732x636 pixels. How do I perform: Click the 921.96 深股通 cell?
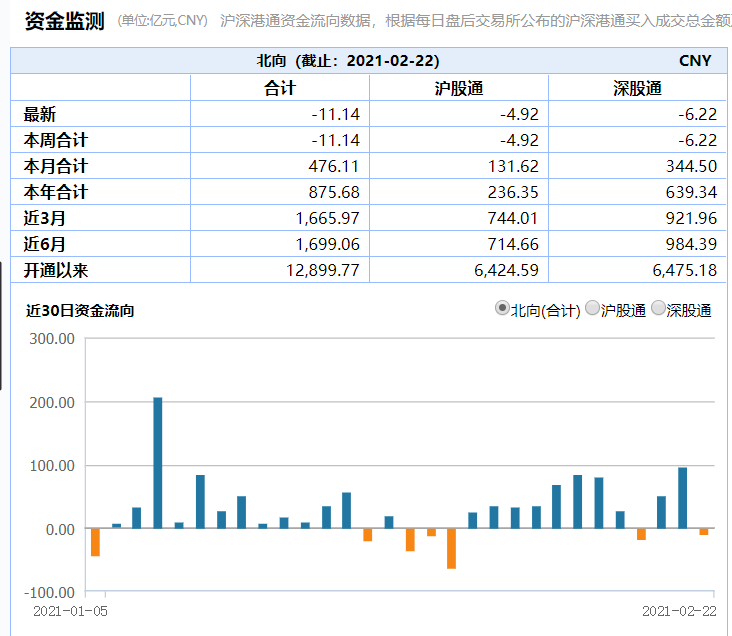tap(637, 218)
